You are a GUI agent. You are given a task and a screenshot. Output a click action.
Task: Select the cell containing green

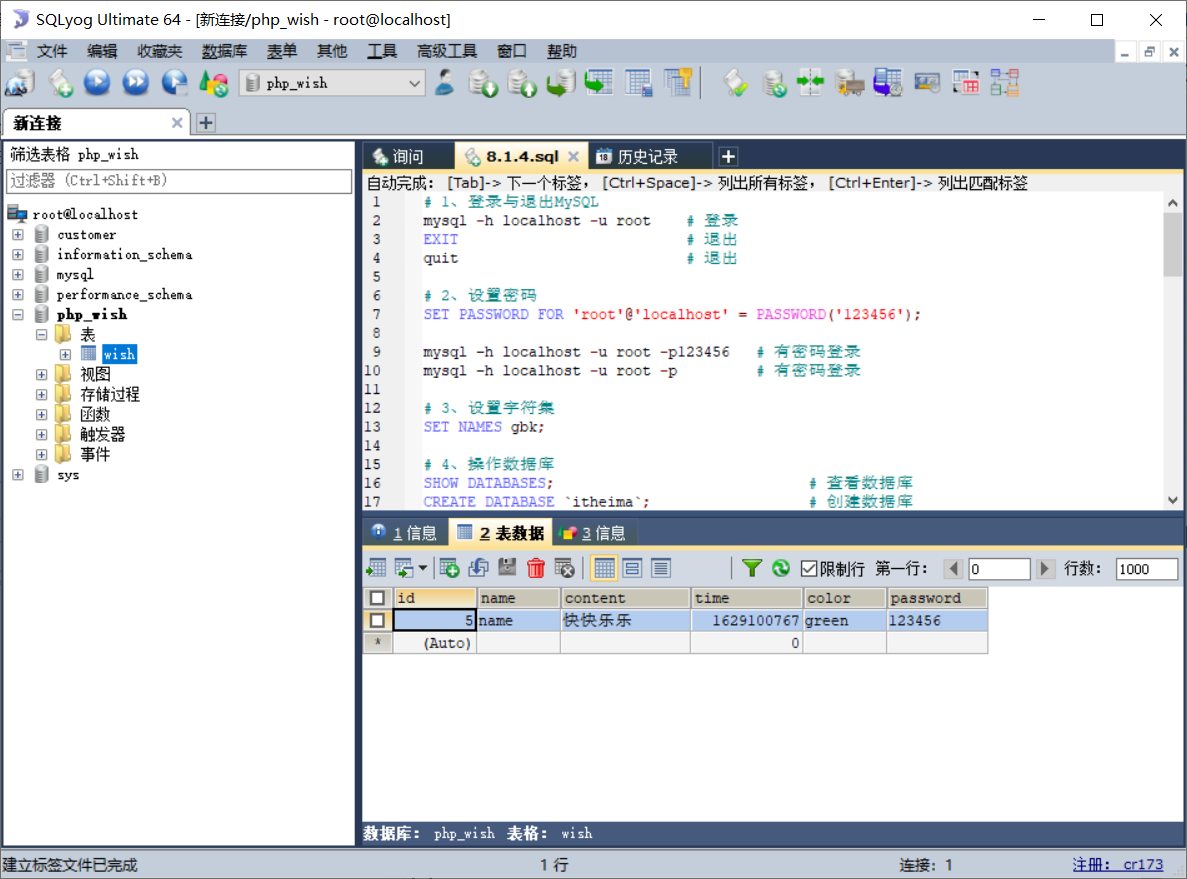tap(844, 621)
